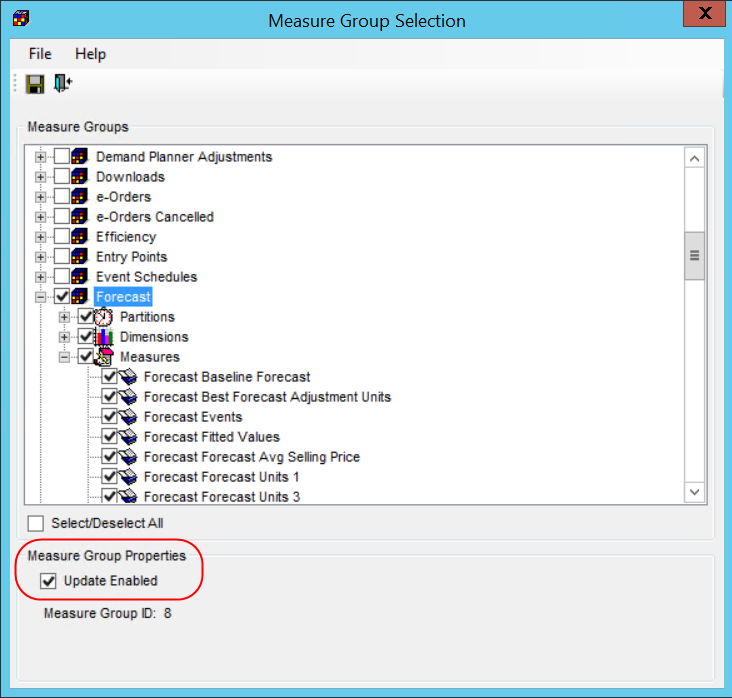732x698 pixels.
Task: Click the Exit door toolbar icon
Action: (x=63, y=84)
